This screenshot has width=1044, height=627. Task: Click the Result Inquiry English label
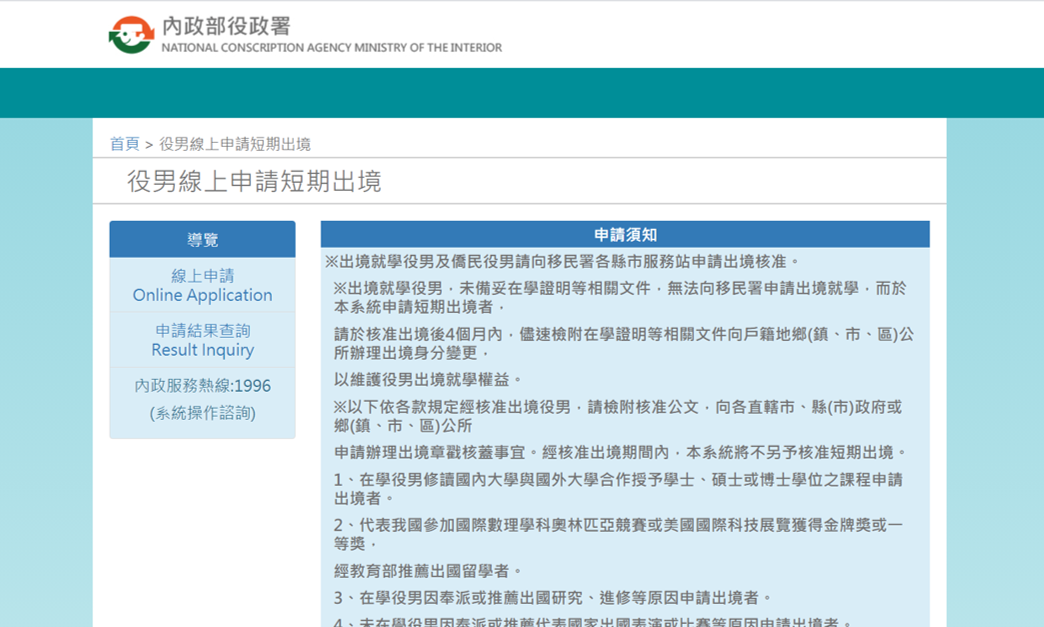click(202, 350)
